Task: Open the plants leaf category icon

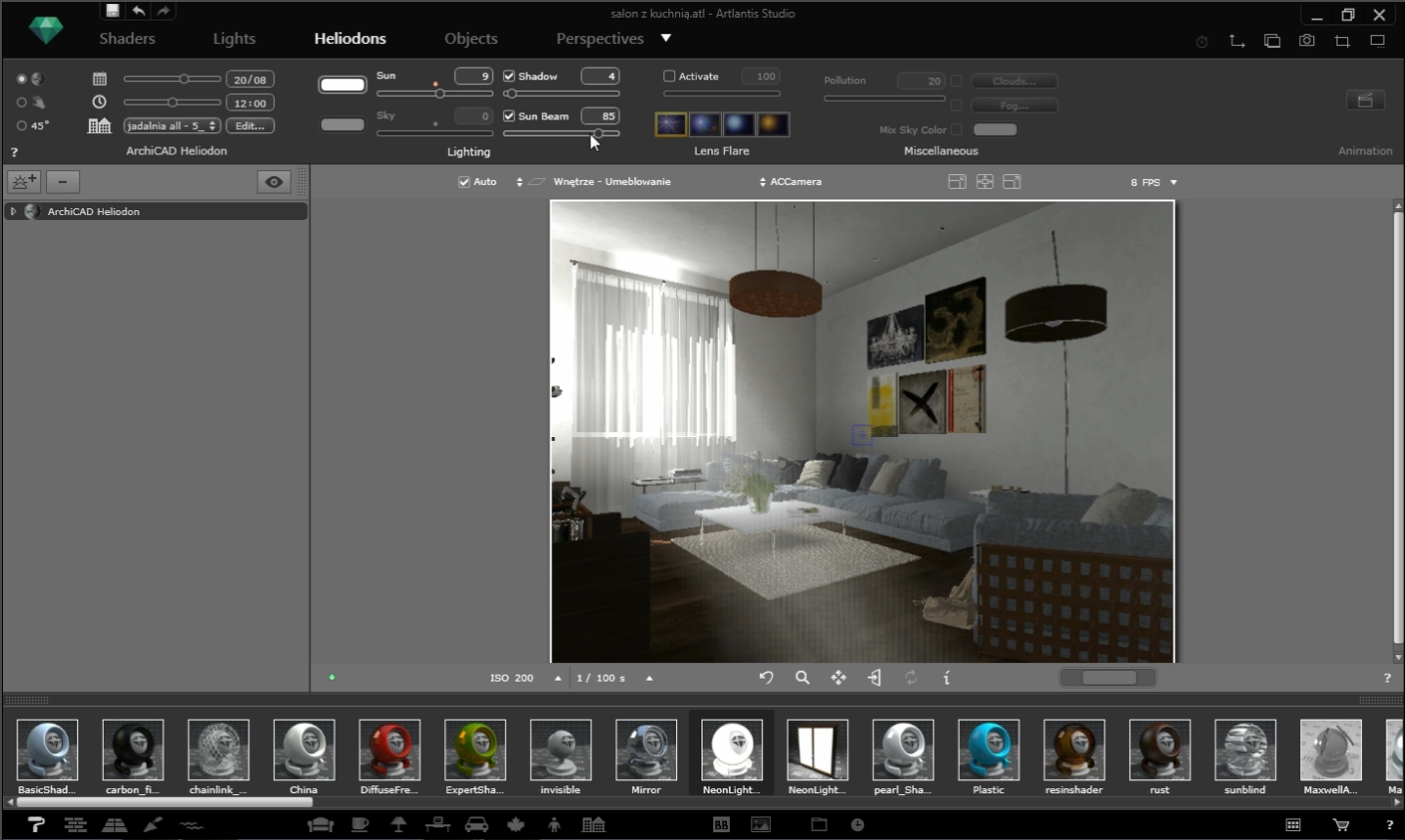Action: [516, 824]
